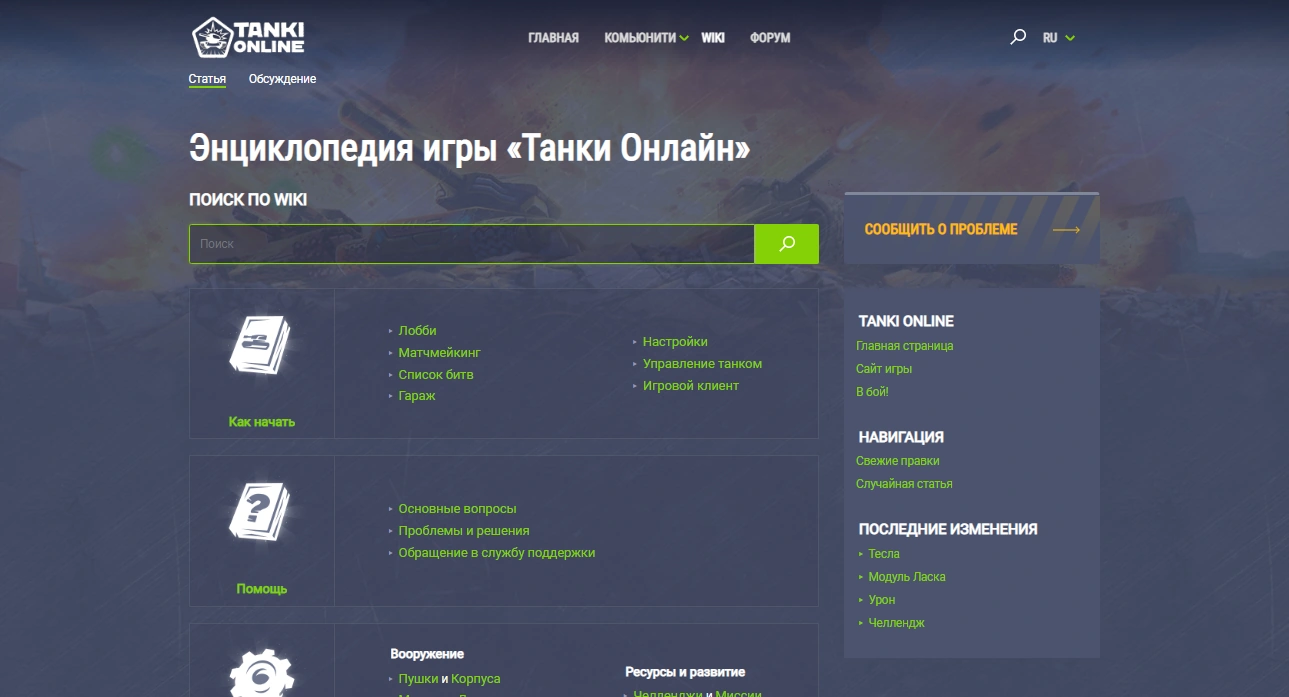Open the Лобби article link
The width and height of the screenshot is (1289, 697).
tap(417, 331)
